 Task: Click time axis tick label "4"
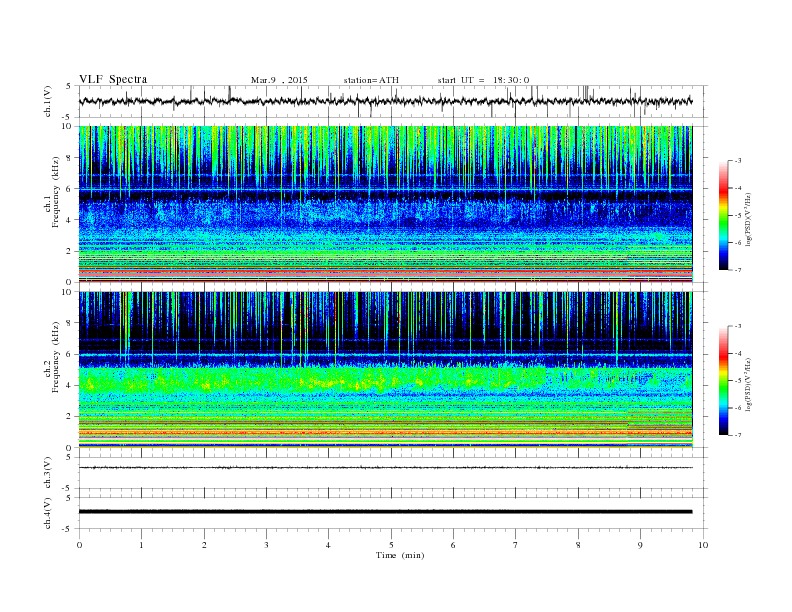(329, 545)
